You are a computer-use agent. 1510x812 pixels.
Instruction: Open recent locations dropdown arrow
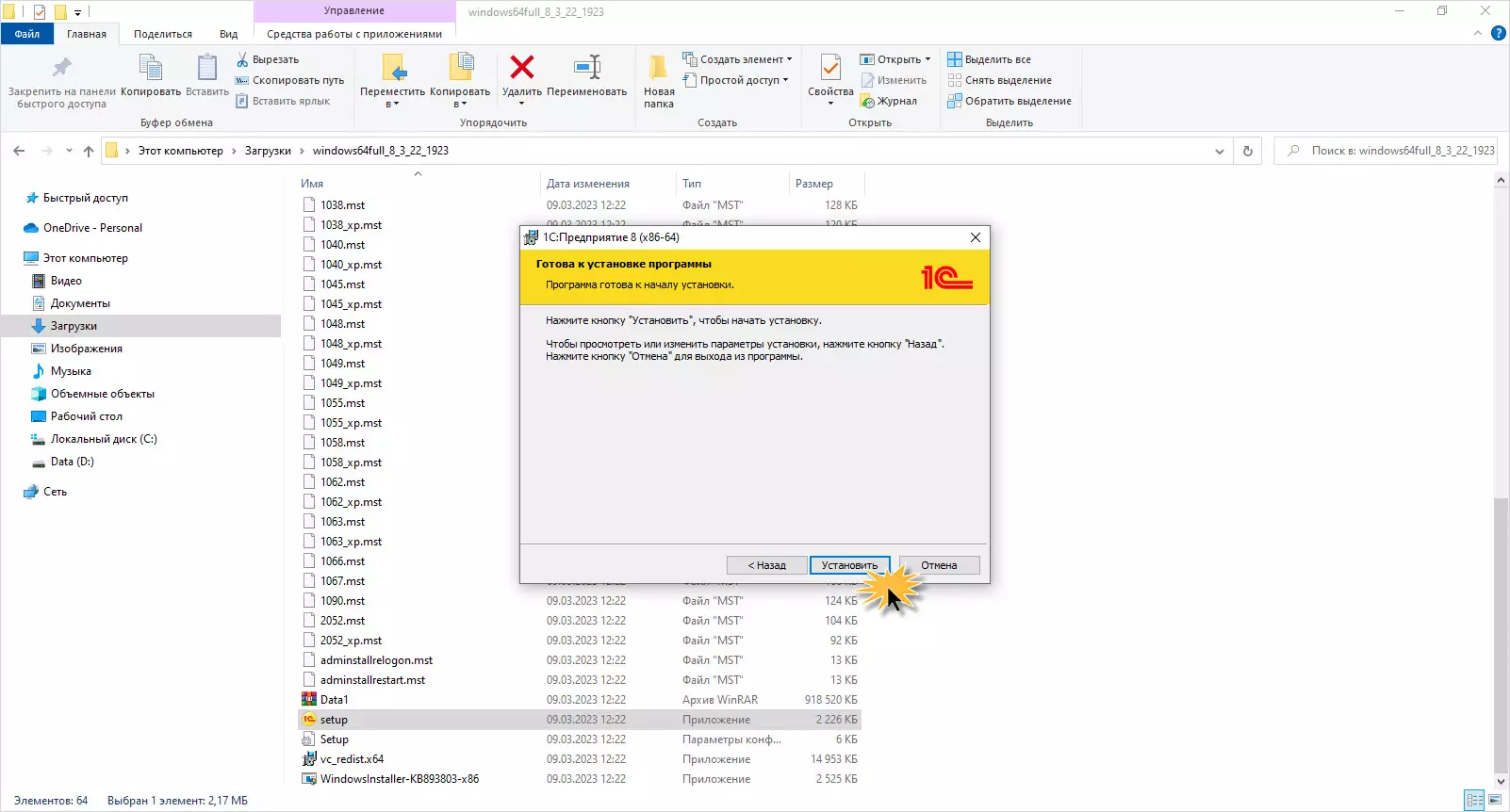point(69,151)
